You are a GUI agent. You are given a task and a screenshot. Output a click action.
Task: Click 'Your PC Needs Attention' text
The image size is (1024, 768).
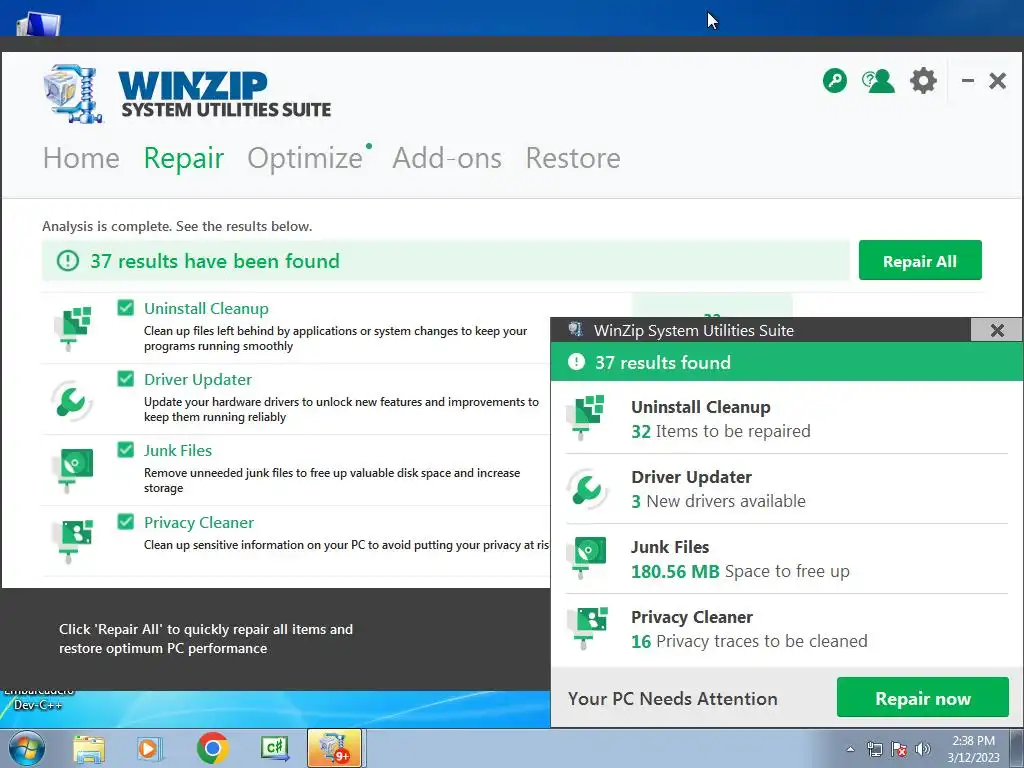(673, 698)
